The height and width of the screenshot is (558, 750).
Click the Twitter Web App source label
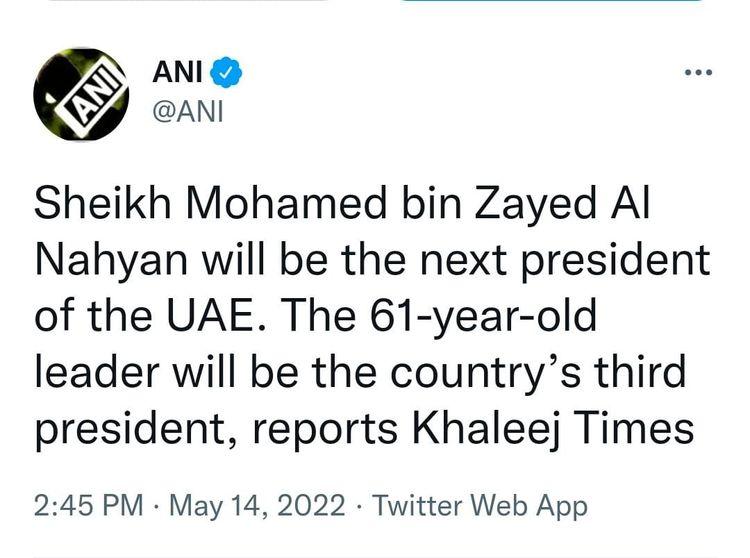(480, 505)
